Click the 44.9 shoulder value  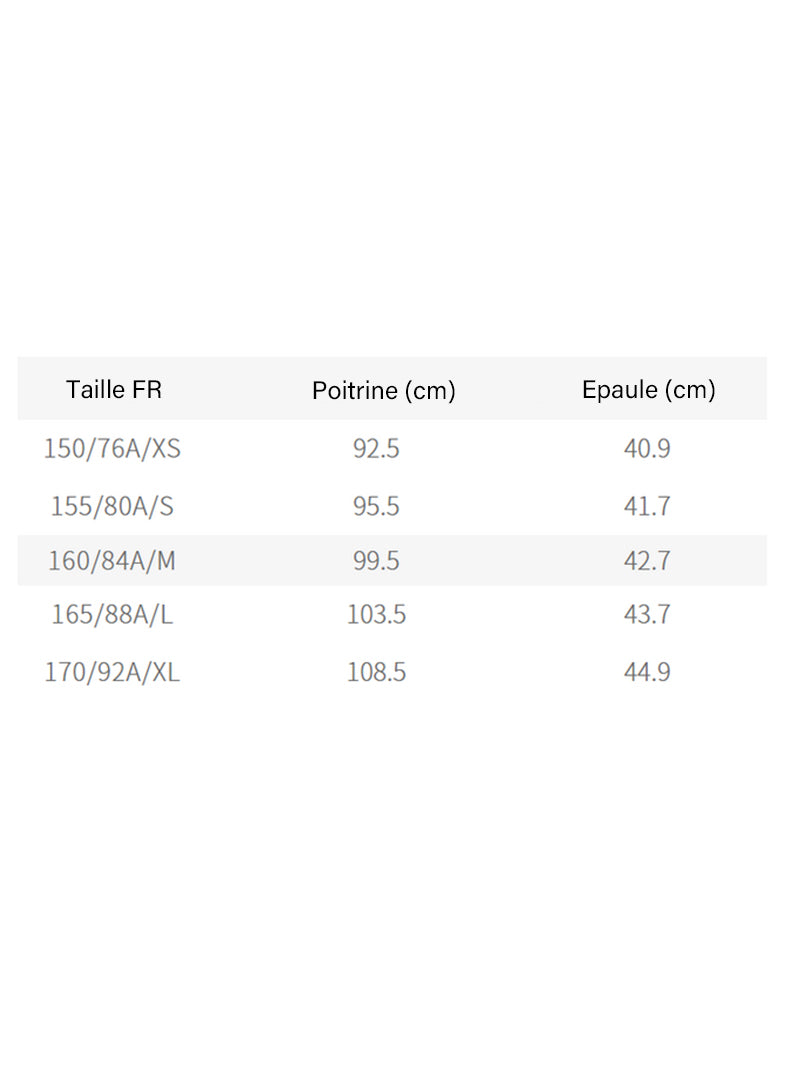point(647,672)
